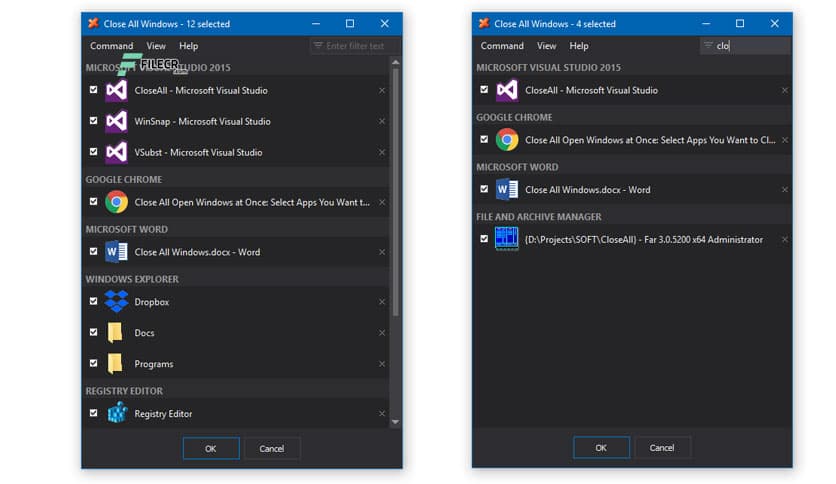Click the empty 'Enter filter text' field
The width and height of the screenshot is (836, 484).
358,46
